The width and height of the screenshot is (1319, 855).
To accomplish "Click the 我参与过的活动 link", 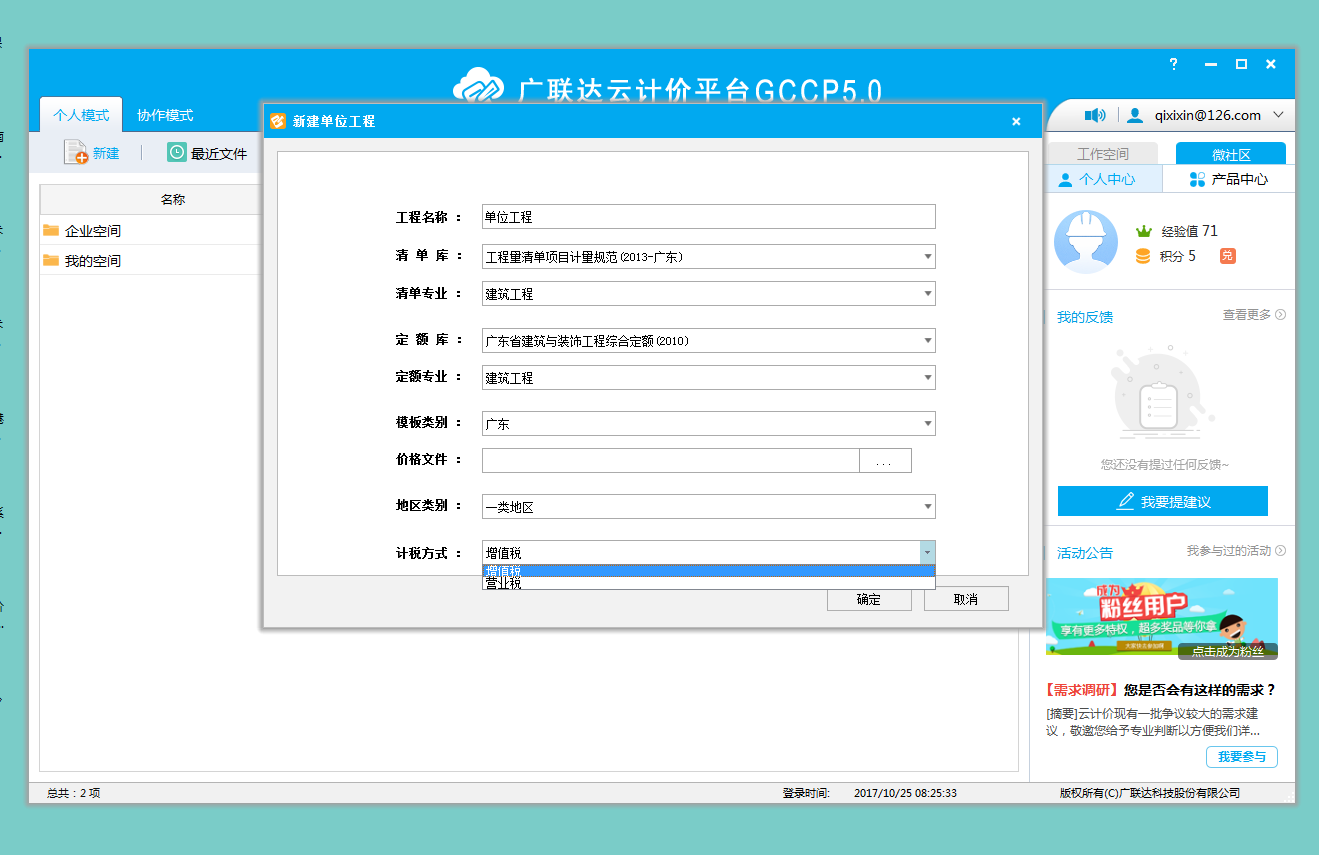I will tap(1228, 551).
